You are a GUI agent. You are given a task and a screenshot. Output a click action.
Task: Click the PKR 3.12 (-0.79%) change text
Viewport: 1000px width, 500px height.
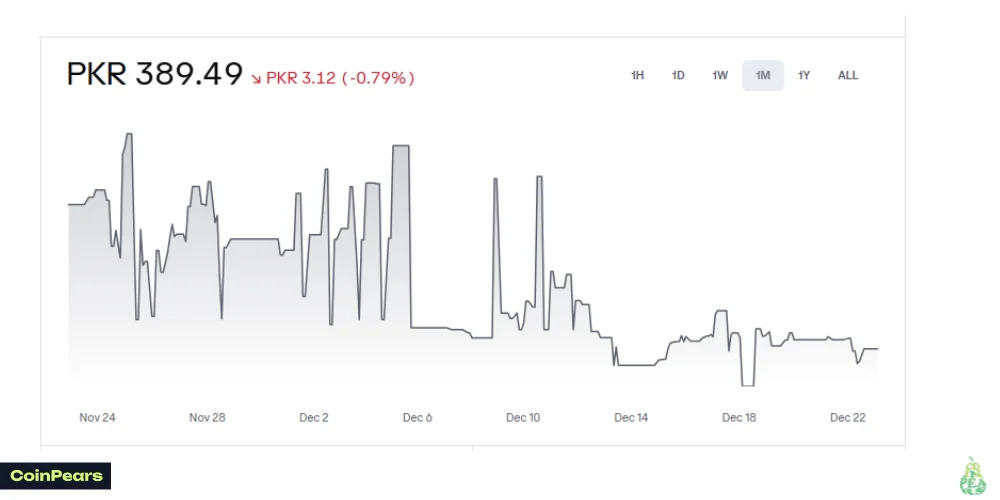pyautogui.click(x=340, y=77)
